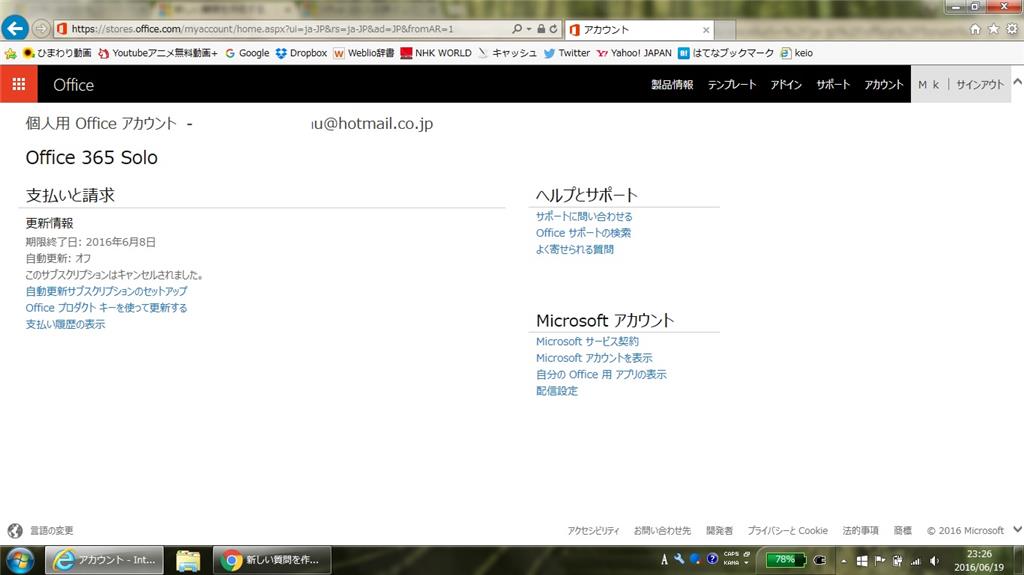Viewport: 1024px width, 575px height.
Task: Click the Home icon in browser
Action: coord(975,29)
